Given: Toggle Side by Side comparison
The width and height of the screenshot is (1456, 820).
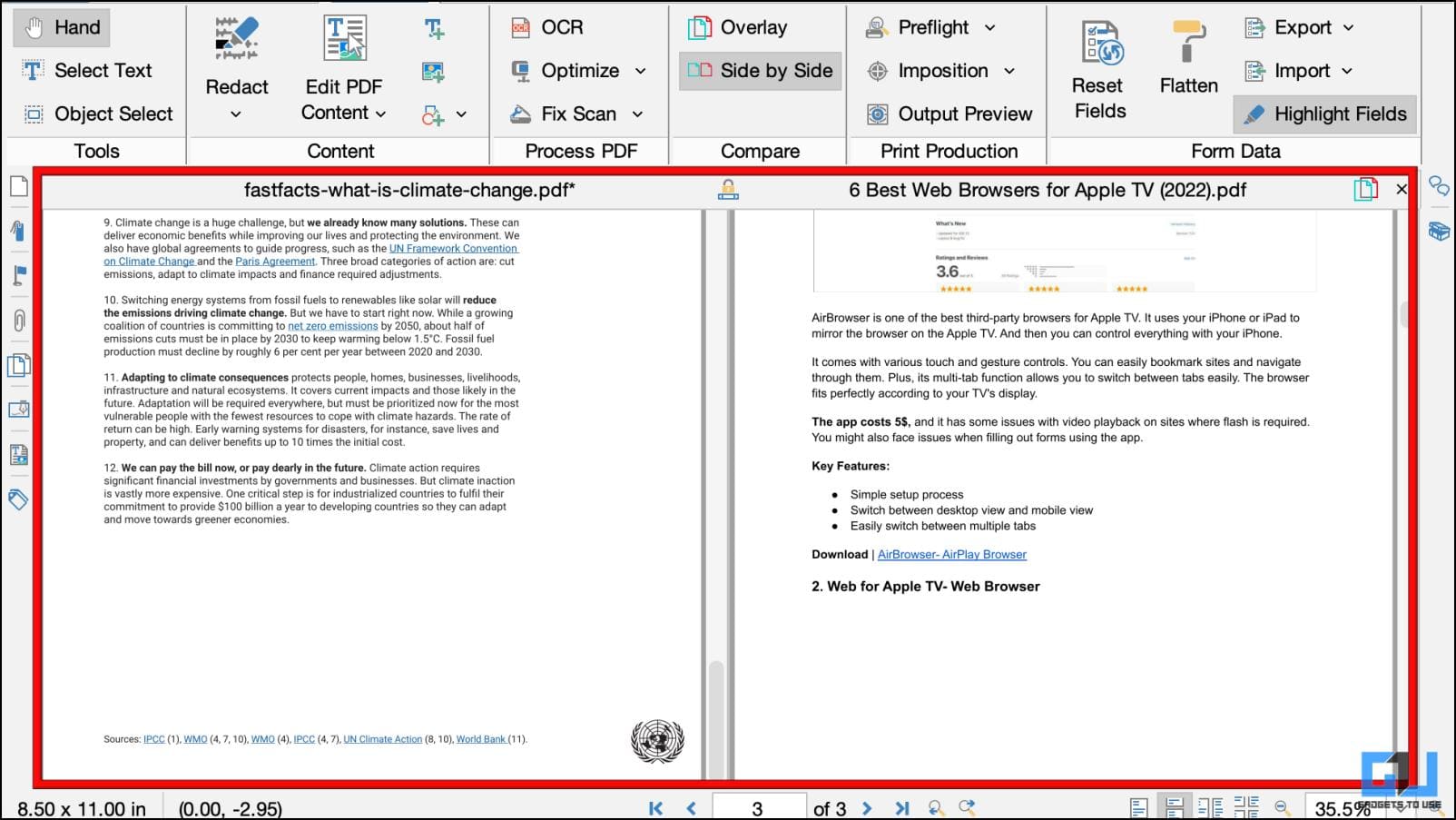Looking at the screenshot, I should [x=760, y=71].
